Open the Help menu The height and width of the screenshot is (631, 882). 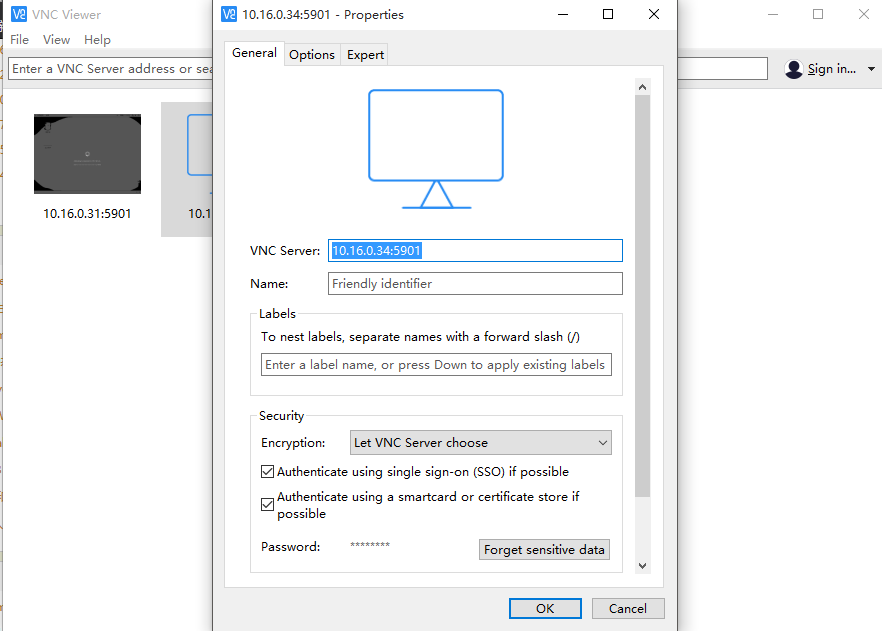(x=97, y=39)
